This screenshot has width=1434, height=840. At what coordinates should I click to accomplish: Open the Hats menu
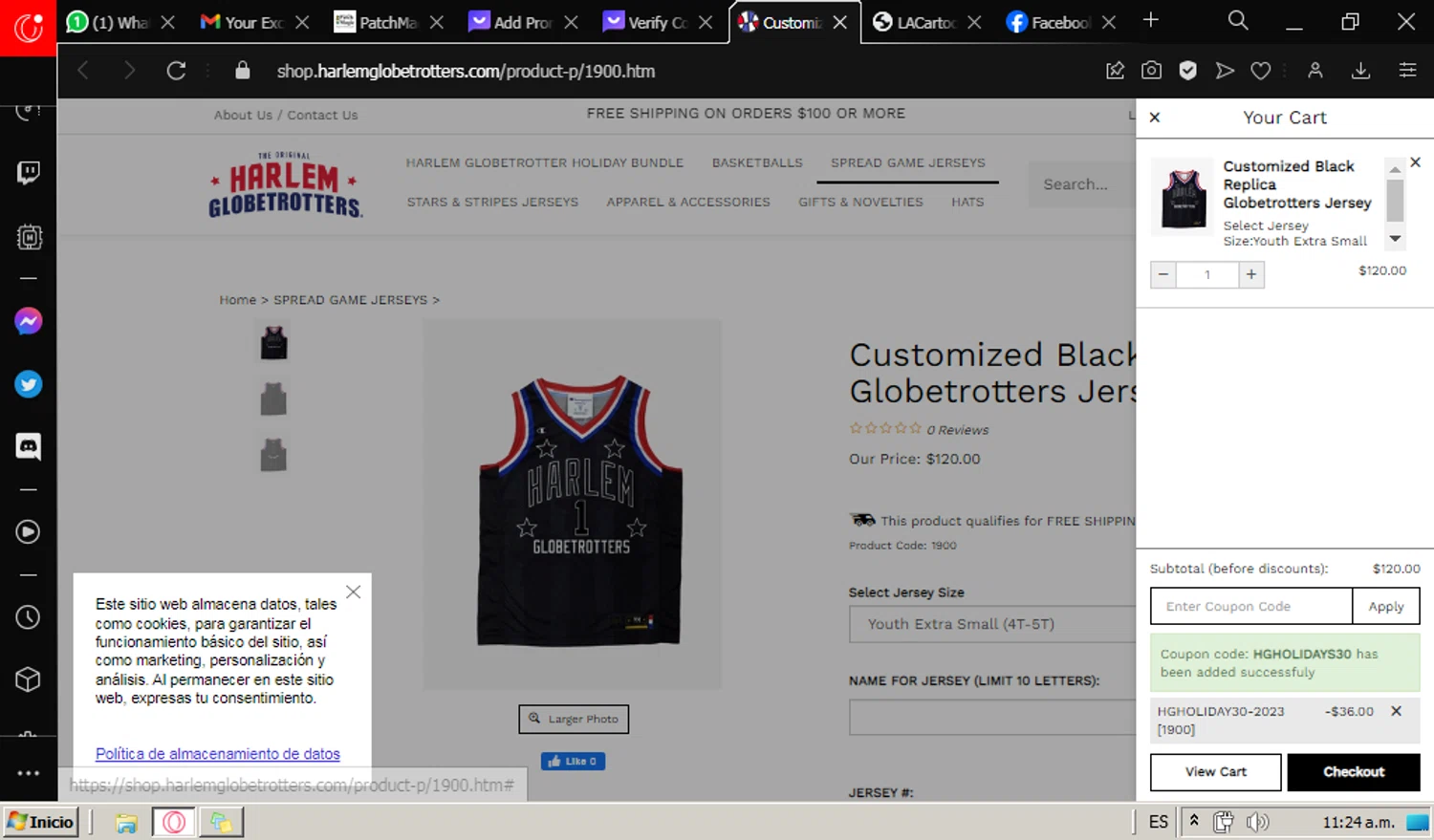tap(967, 203)
